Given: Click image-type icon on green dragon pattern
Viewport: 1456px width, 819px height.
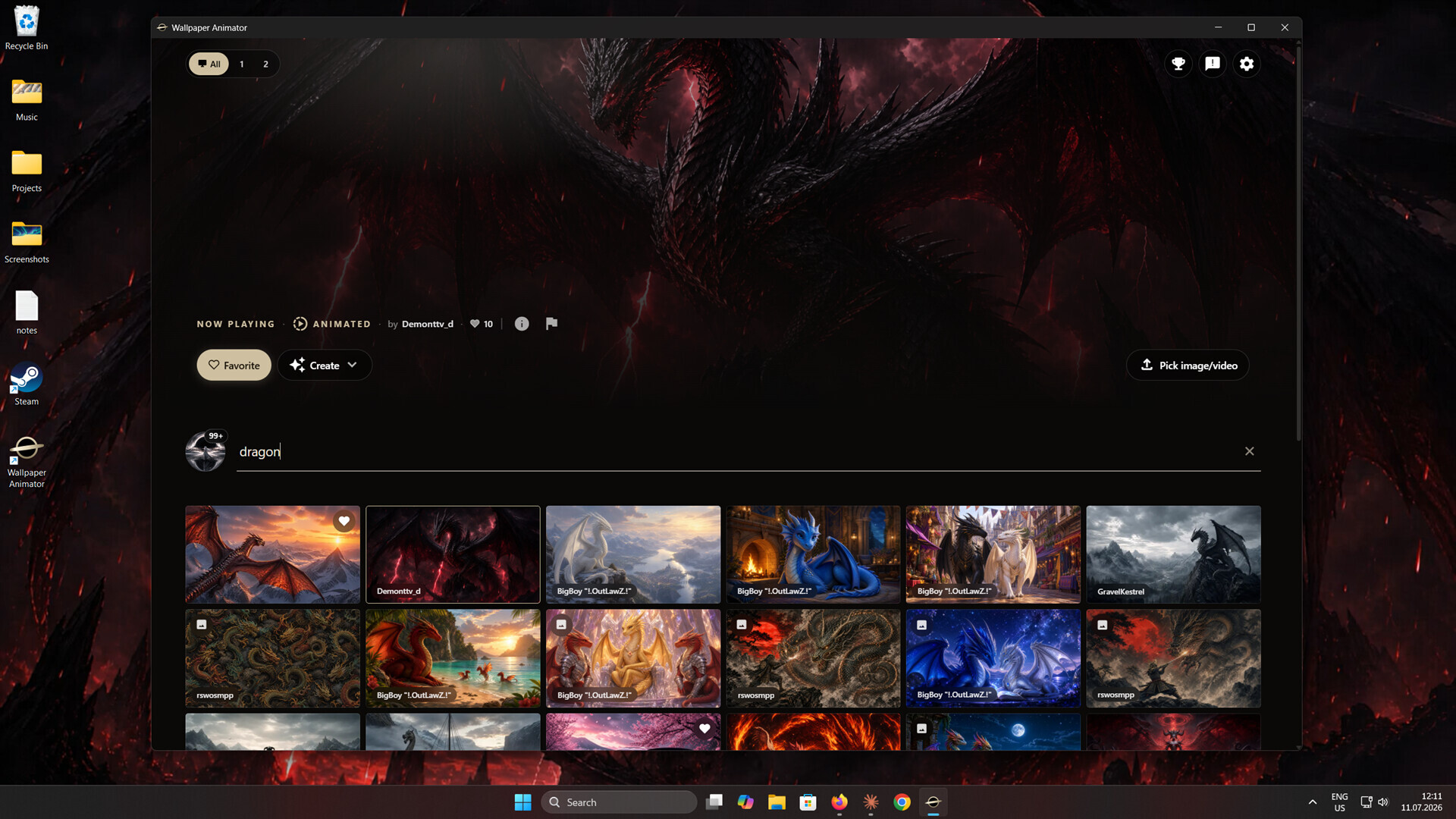Looking at the screenshot, I should [x=202, y=625].
